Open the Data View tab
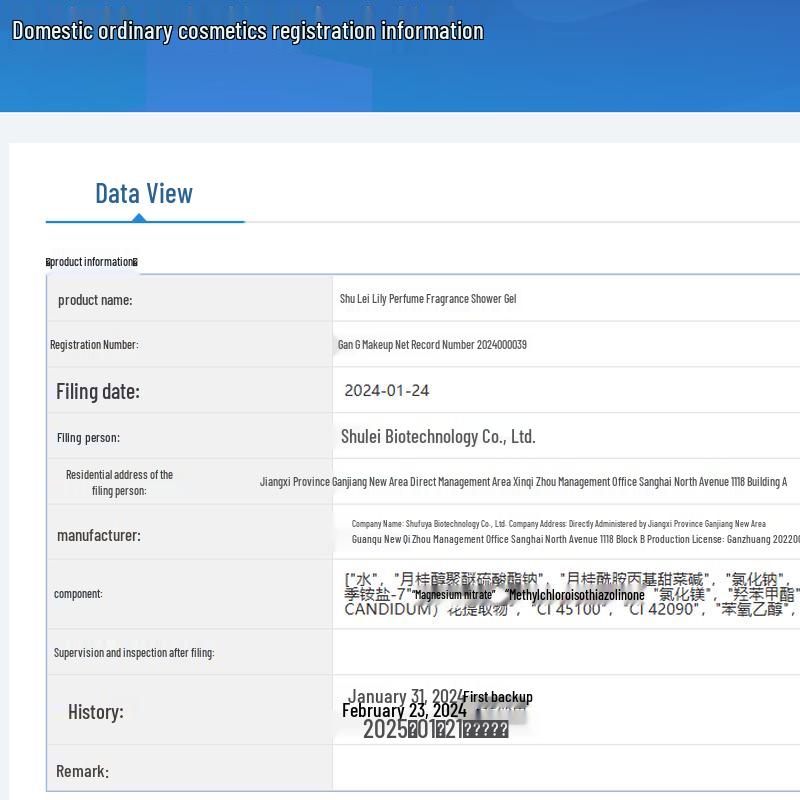This screenshot has width=800, height=800. (144, 193)
